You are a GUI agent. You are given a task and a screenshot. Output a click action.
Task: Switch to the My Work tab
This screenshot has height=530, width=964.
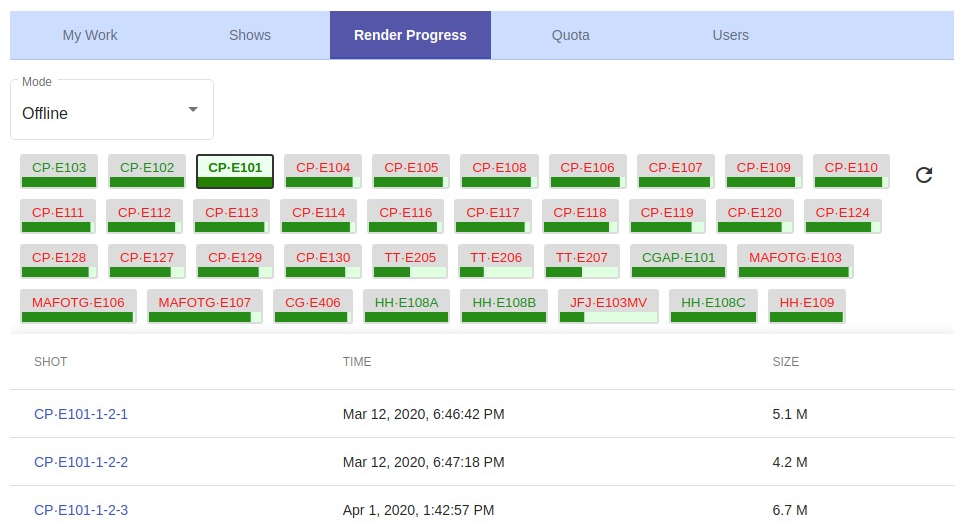(90, 35)
